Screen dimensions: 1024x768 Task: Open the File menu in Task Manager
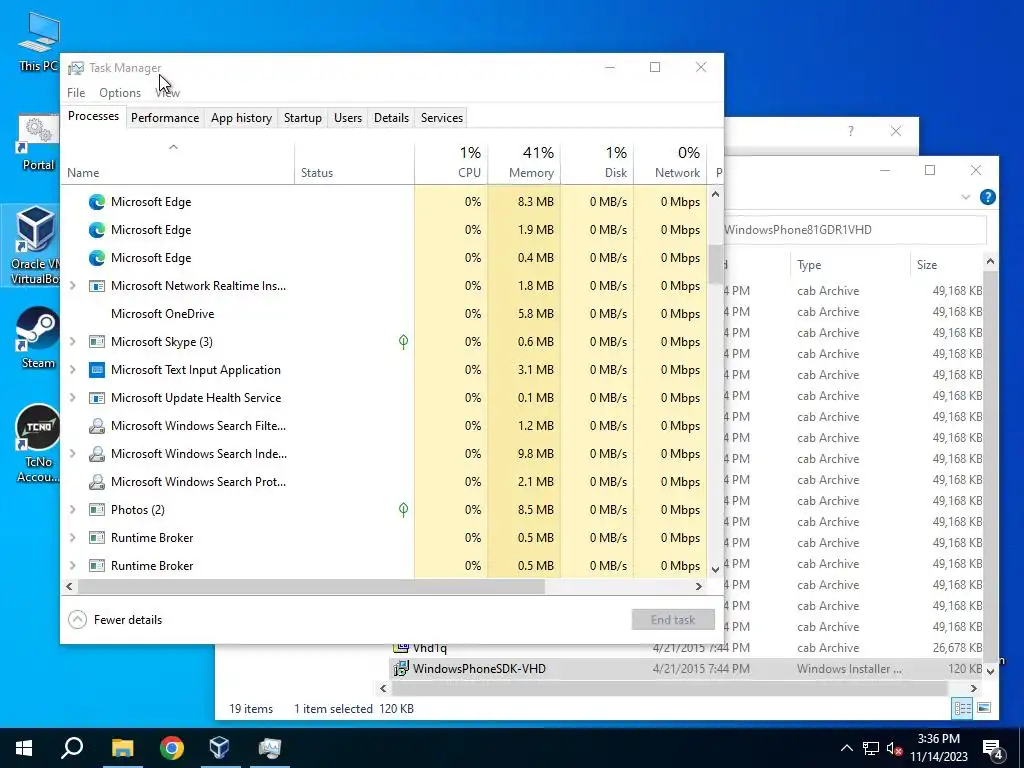click(x=76, y=93)
